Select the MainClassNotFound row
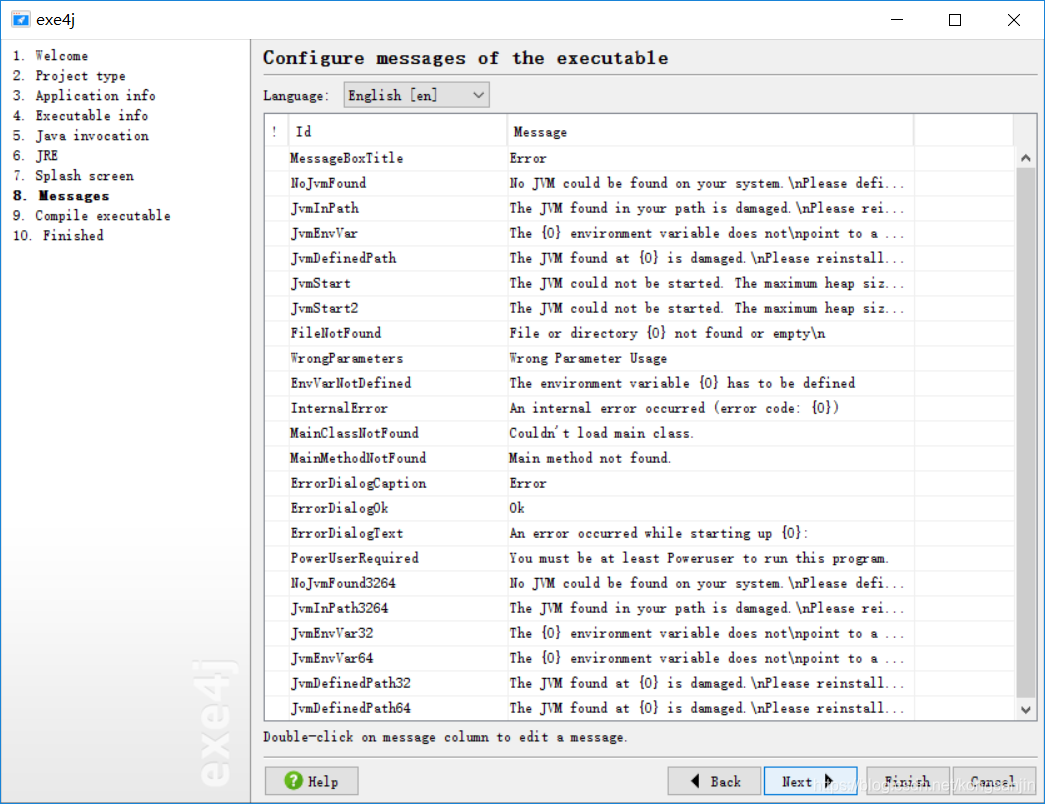Image resolution: width=1045 pixels, height=804 pixels. point(640,433)
